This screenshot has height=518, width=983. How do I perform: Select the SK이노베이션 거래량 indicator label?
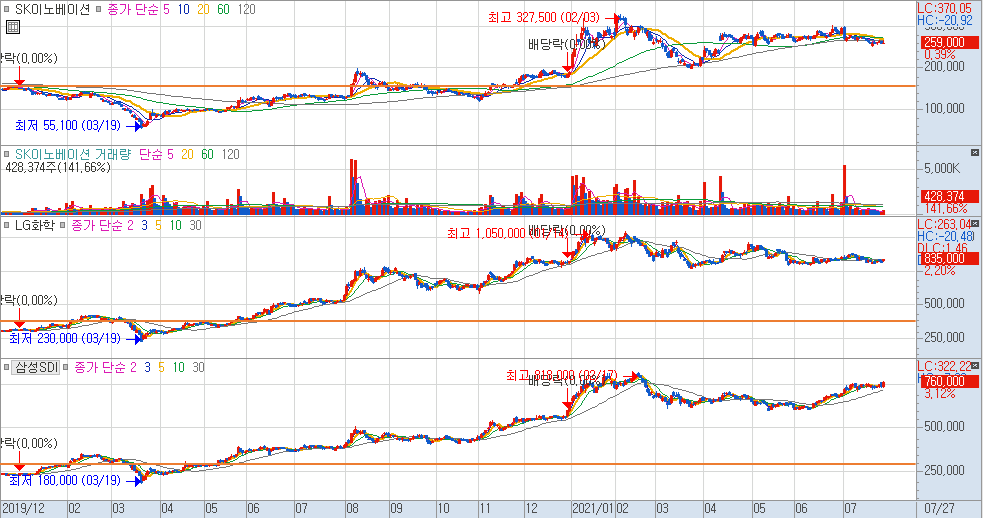73,154
